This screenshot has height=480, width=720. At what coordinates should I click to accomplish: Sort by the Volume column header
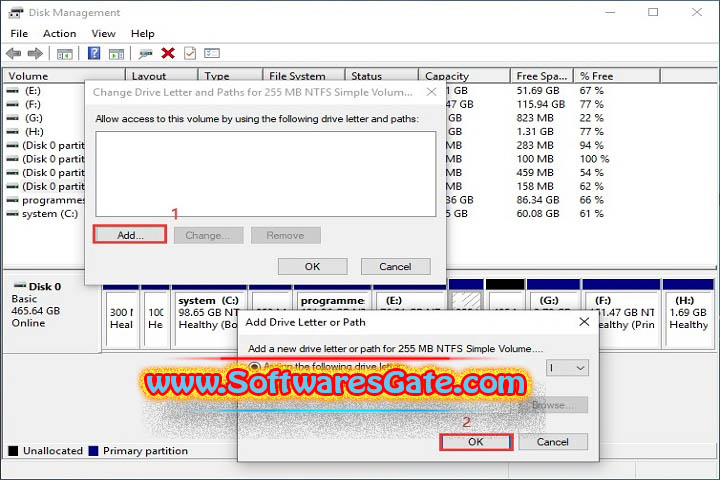coord(64,76)
